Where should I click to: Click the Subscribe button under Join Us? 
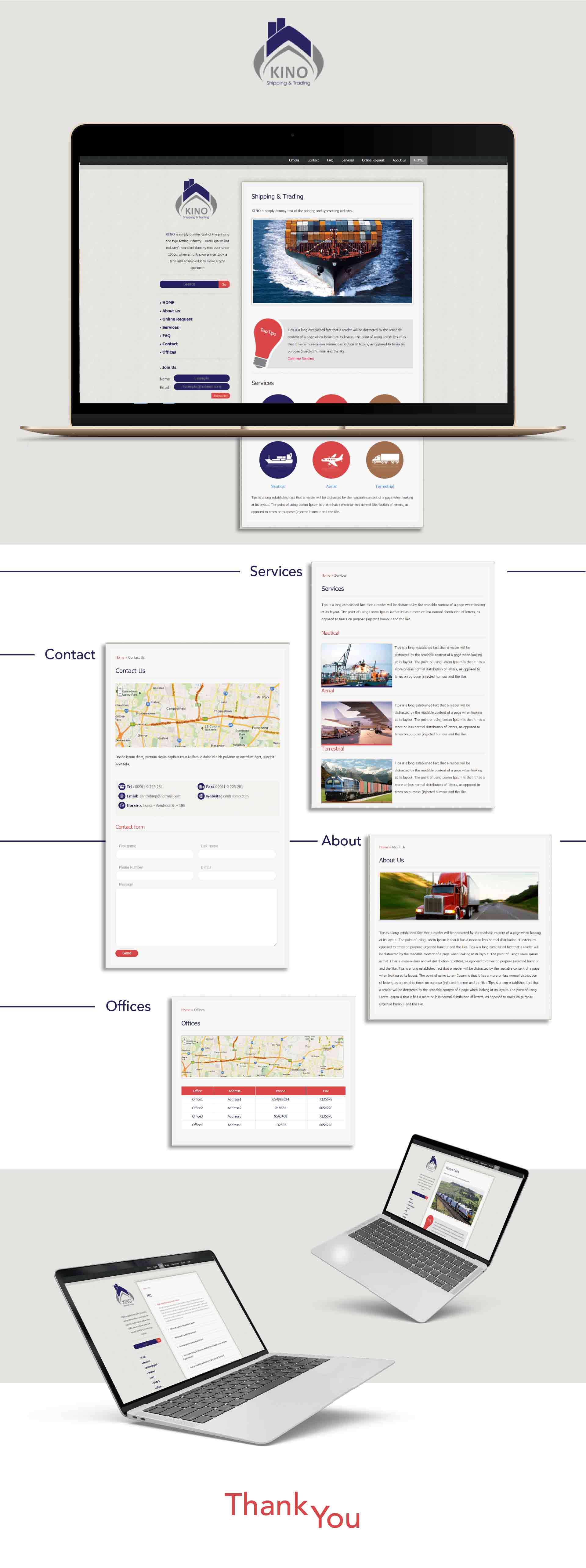220,396
